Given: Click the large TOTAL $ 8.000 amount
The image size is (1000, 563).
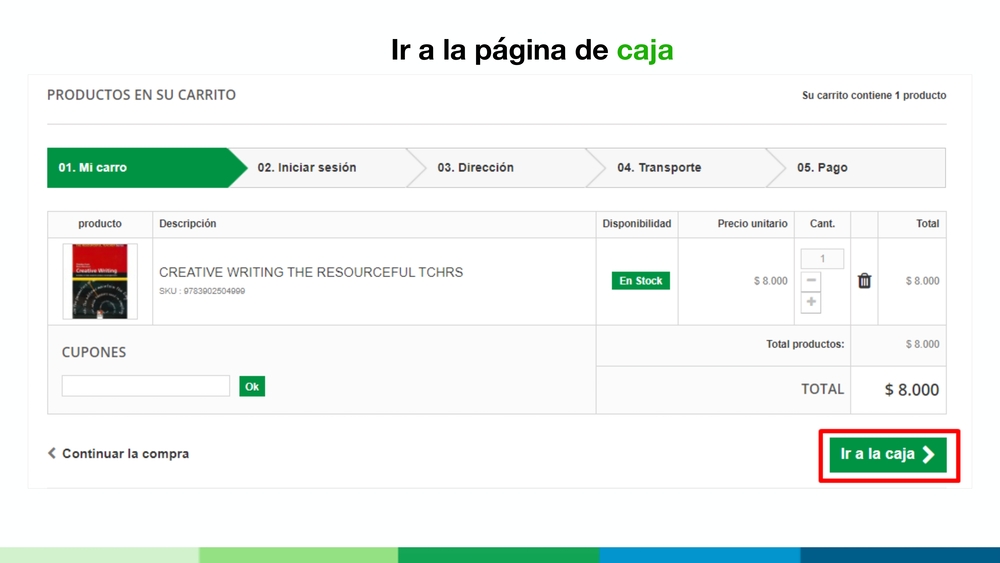Looking at the screenshot, I should coord(911,390).
